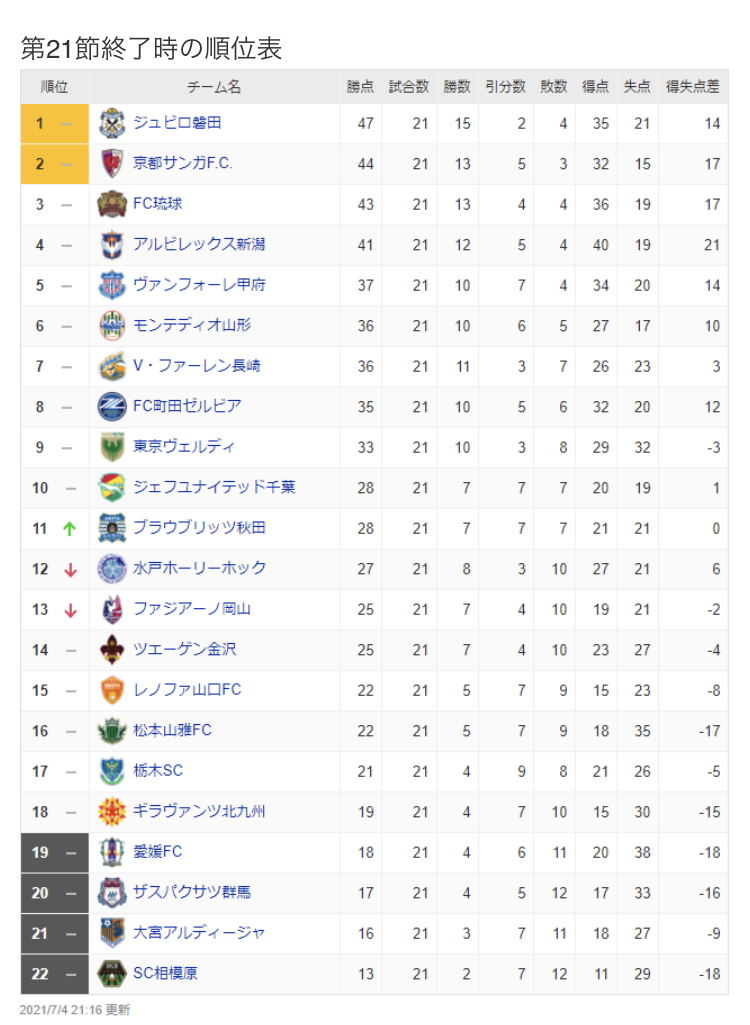The width and height of the screenshot is (750, 1025).
Task: Click the アルビレックス新潟 crest icon
Action: 111,244
